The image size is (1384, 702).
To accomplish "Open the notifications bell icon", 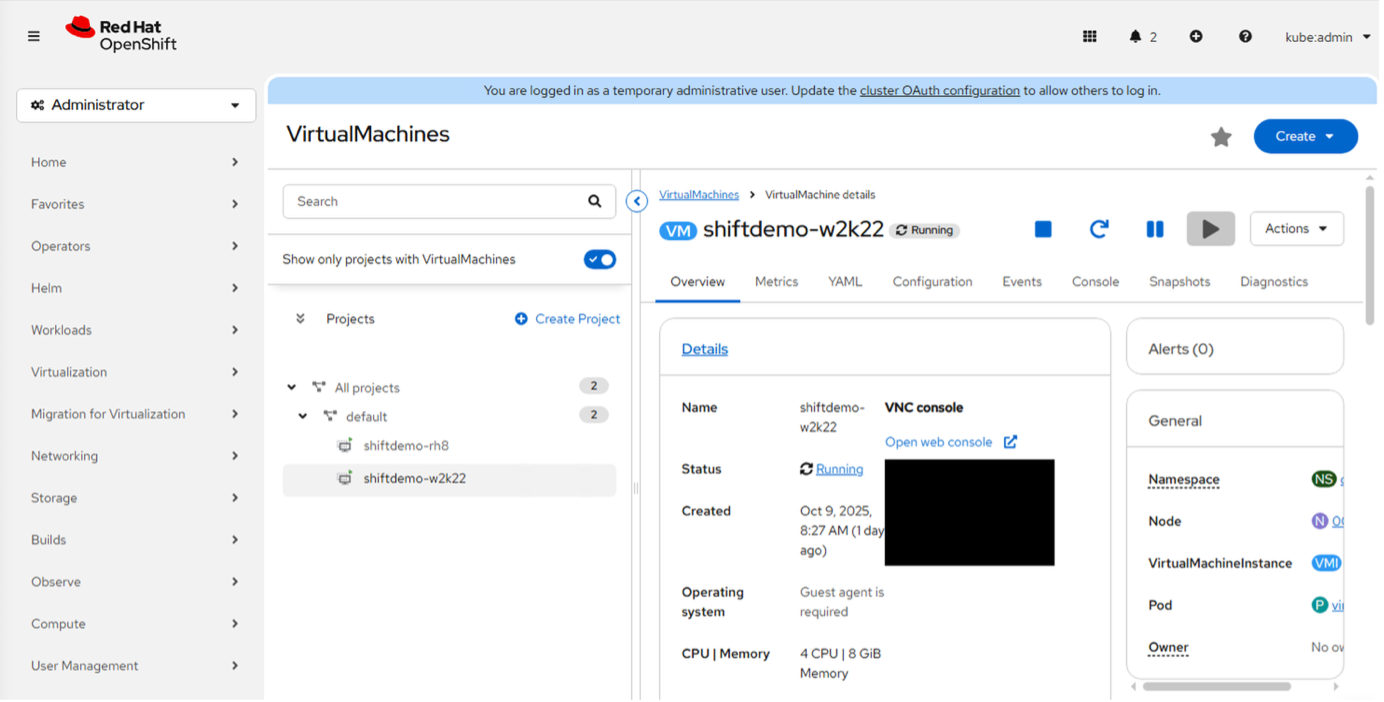I will click(x=1135, y=37).
